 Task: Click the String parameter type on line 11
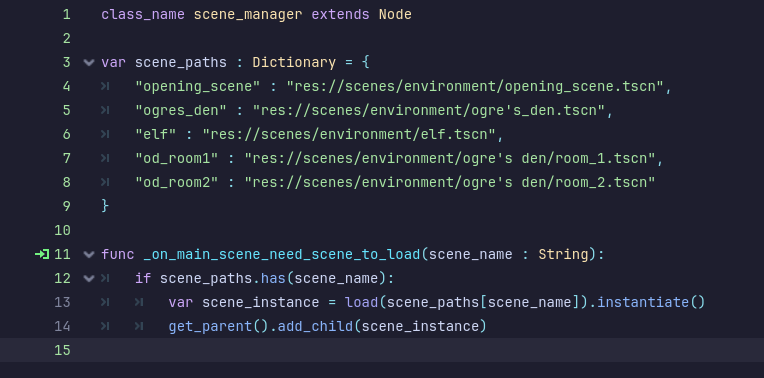[563, 254]
